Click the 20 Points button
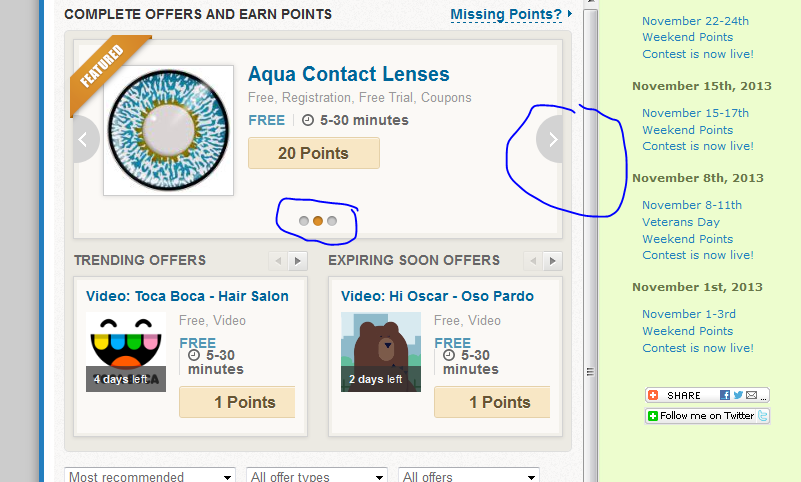 pyautogui.click(x=313, y=153)
